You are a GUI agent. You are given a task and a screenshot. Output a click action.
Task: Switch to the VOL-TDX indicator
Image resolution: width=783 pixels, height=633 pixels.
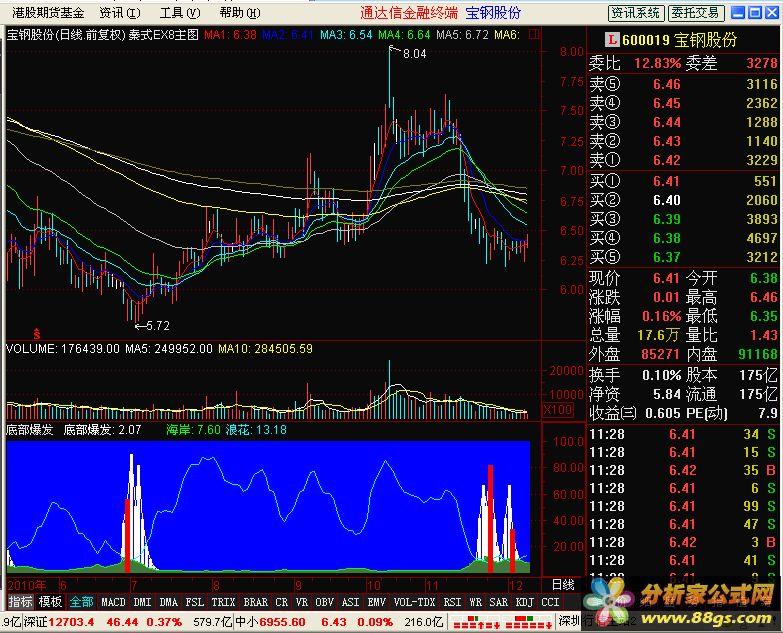click(x=414, y=602)
